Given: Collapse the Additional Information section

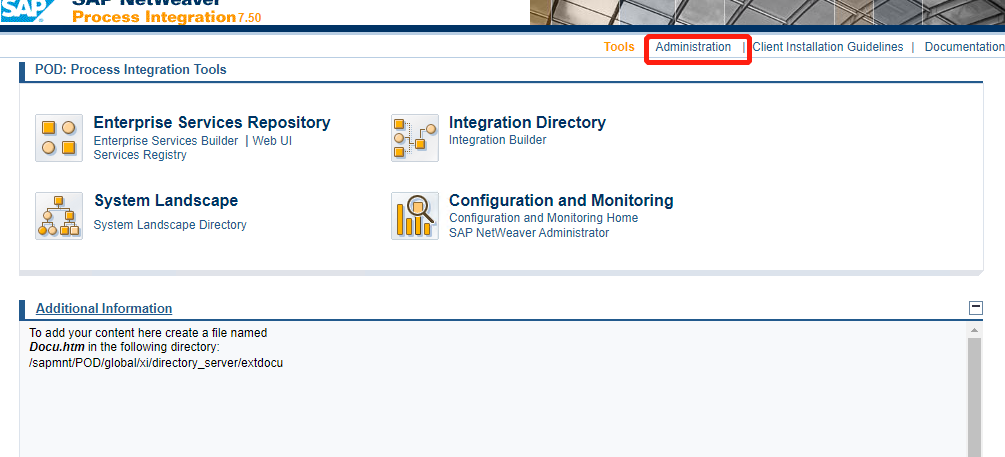Looking at the screenshot, I should [x=976, y=308].
